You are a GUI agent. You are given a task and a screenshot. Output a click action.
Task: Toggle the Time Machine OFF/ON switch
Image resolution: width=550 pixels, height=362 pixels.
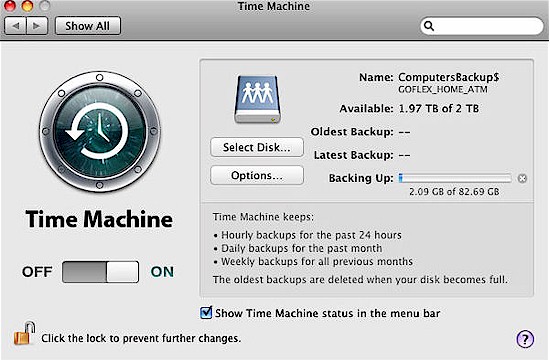tap(100, 272)
